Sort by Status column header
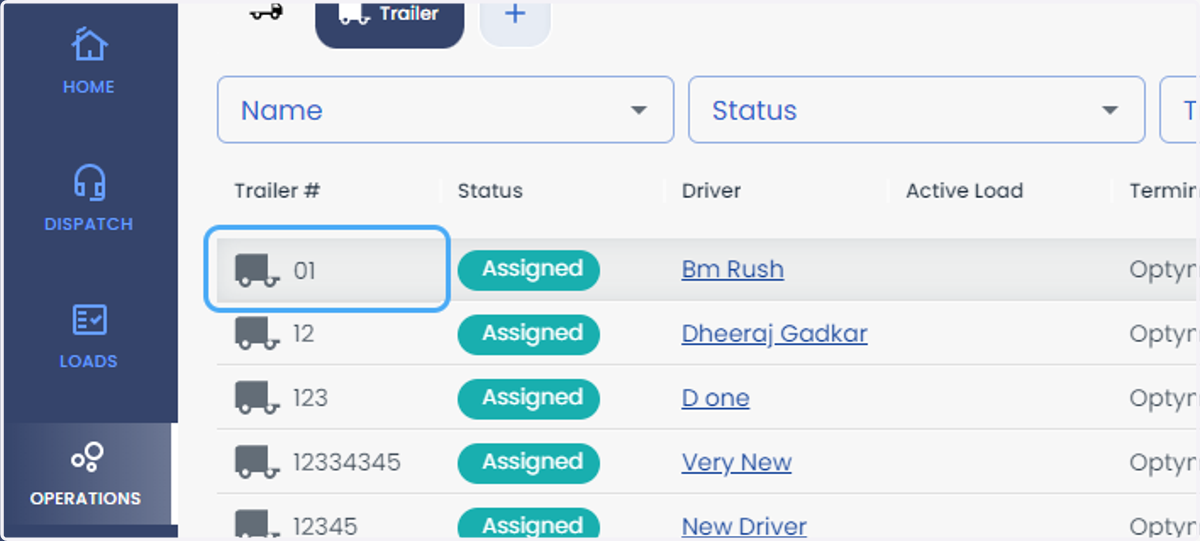This screenshot has height=541, width=1200. [490, 190]
